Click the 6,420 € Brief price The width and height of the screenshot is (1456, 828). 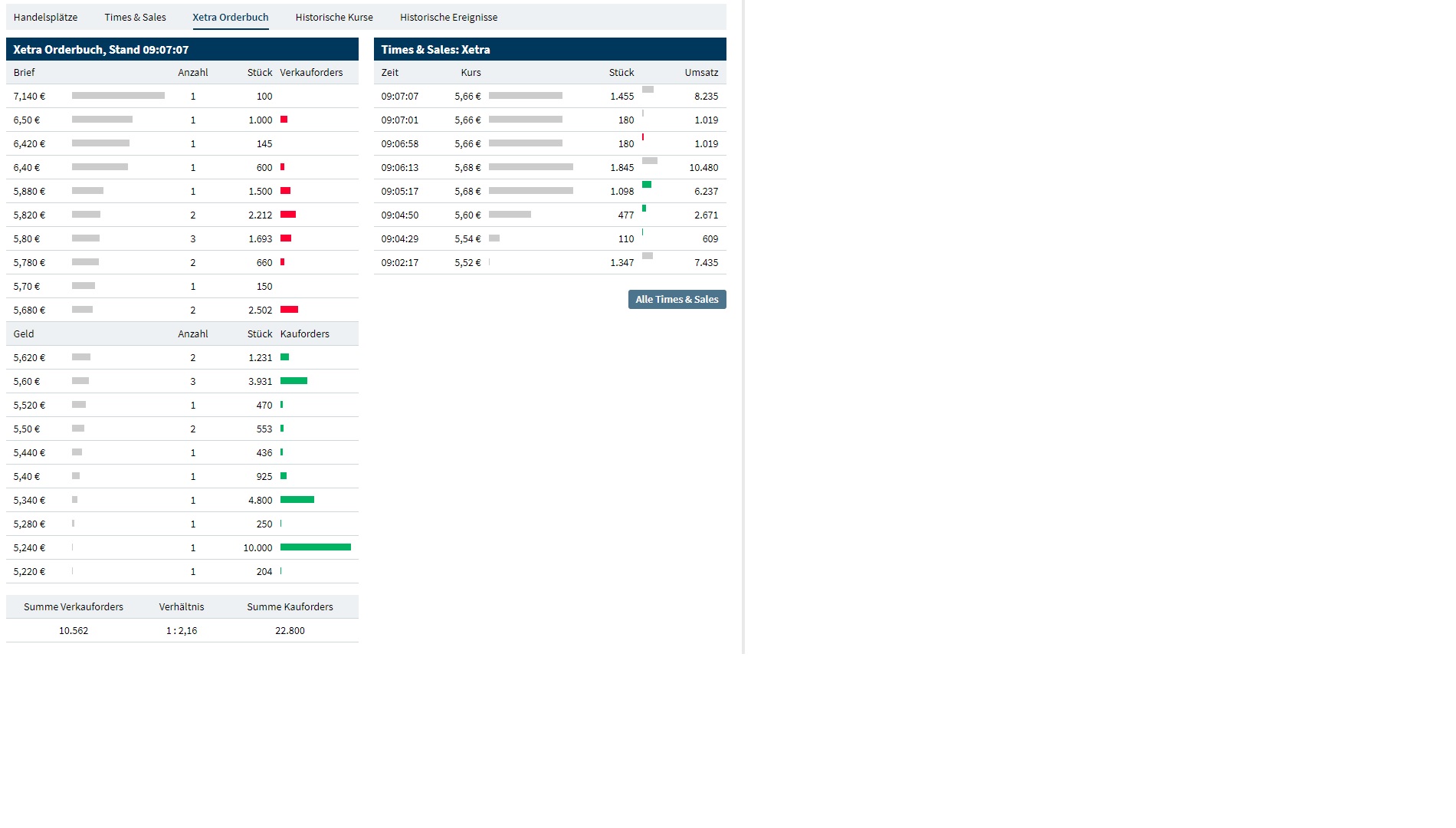[29, 143]
